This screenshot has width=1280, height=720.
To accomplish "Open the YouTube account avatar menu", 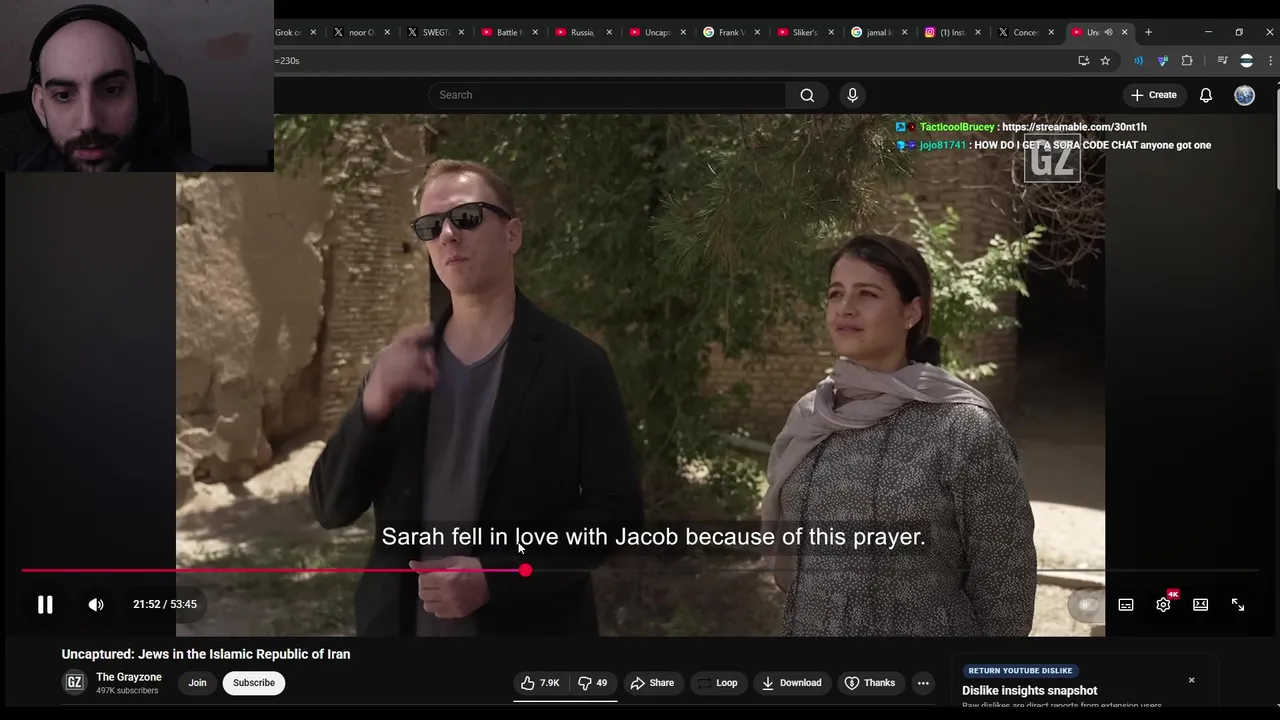I will coord(1244,95).
